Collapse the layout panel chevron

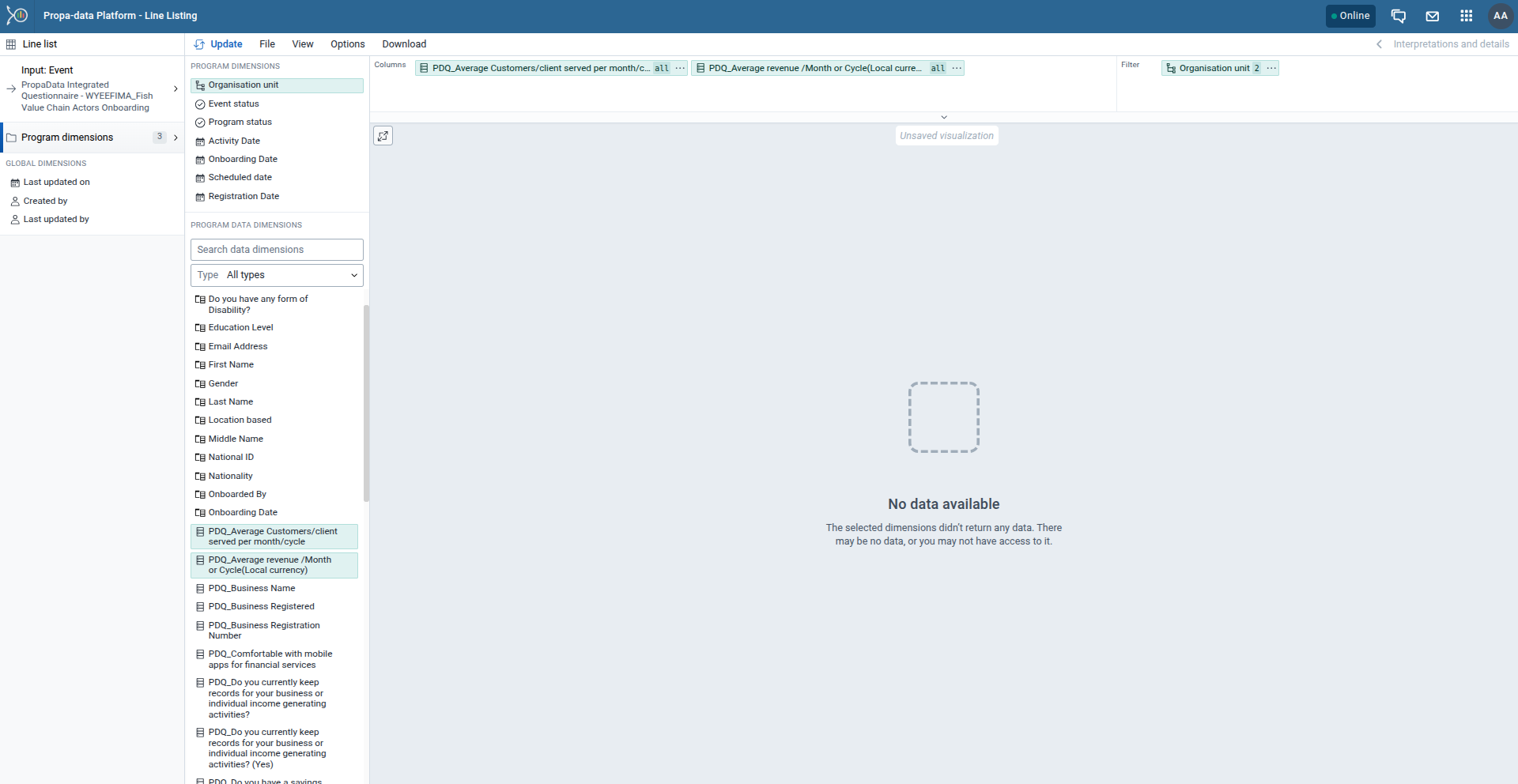click(943, 117)
